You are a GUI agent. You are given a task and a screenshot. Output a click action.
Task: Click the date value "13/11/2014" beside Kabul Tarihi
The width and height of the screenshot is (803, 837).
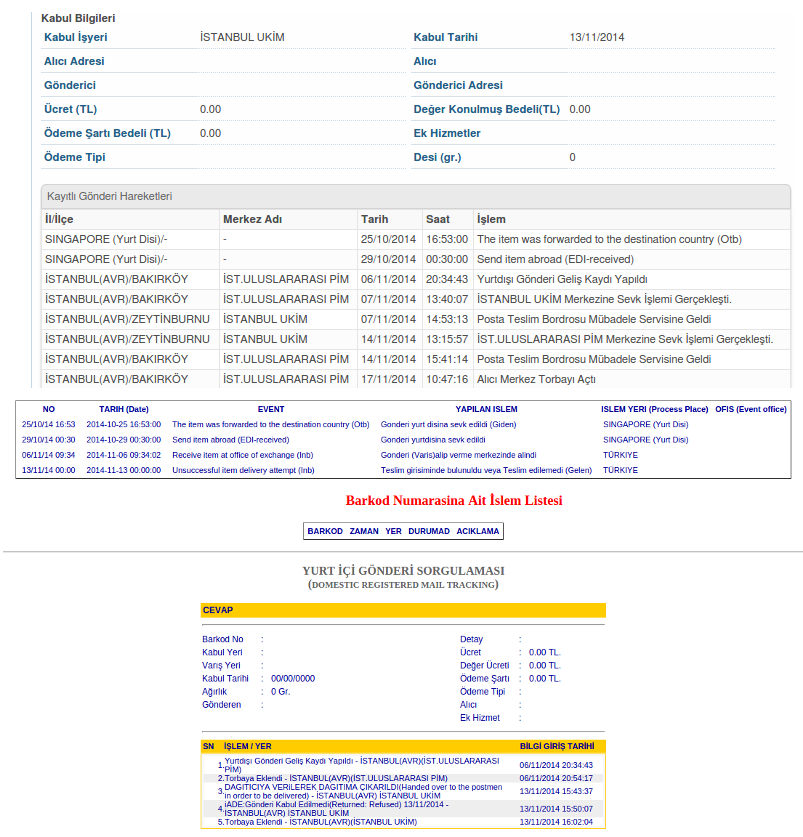[596, 37]
